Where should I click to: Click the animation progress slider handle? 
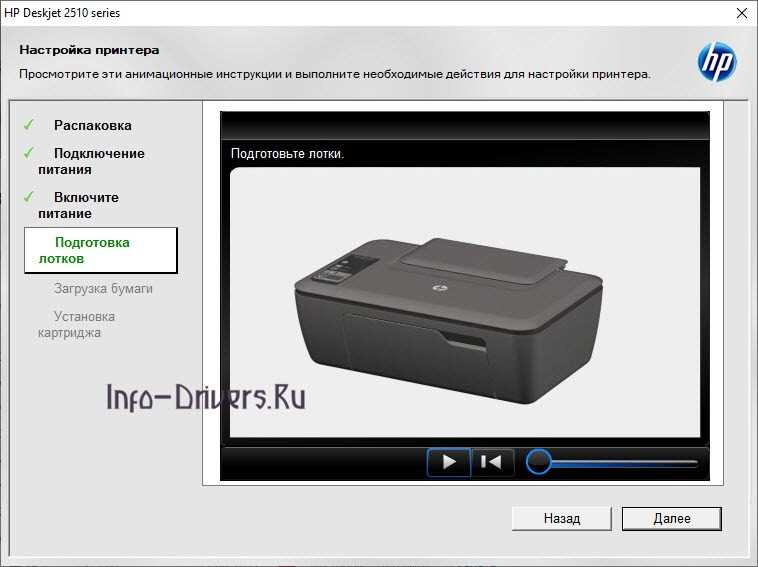(x=538, y=462)
